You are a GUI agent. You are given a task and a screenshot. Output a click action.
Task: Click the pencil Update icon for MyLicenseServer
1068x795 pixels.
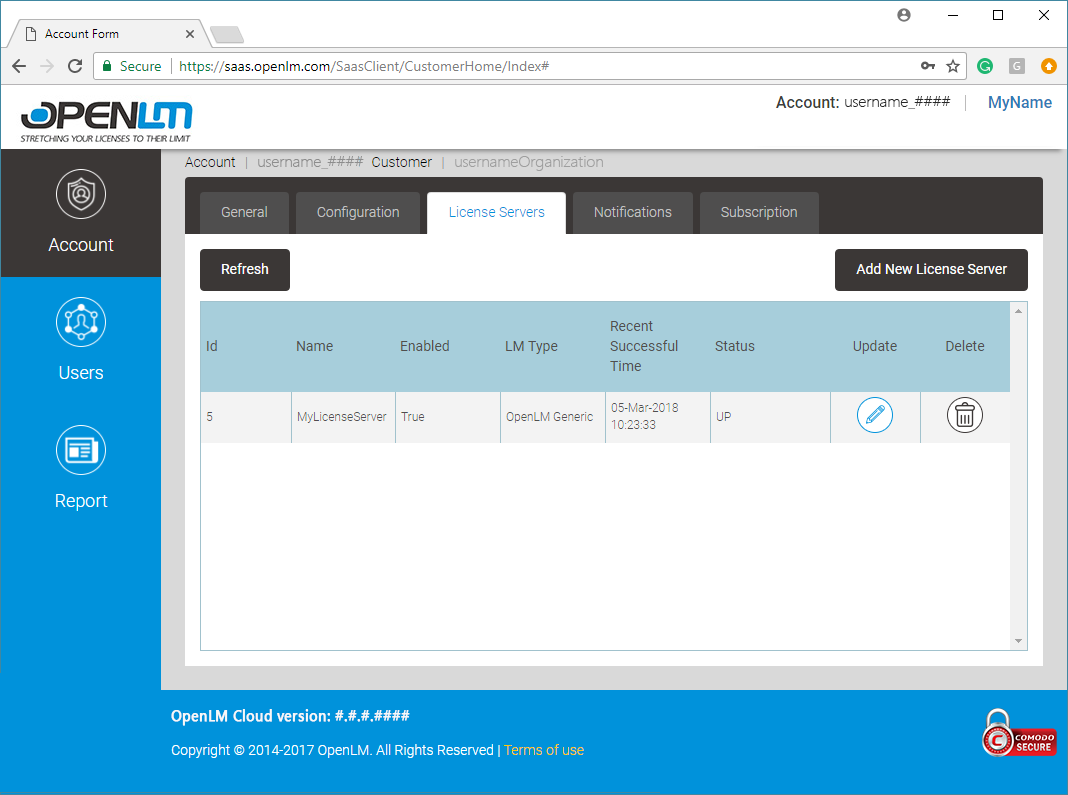874,415
